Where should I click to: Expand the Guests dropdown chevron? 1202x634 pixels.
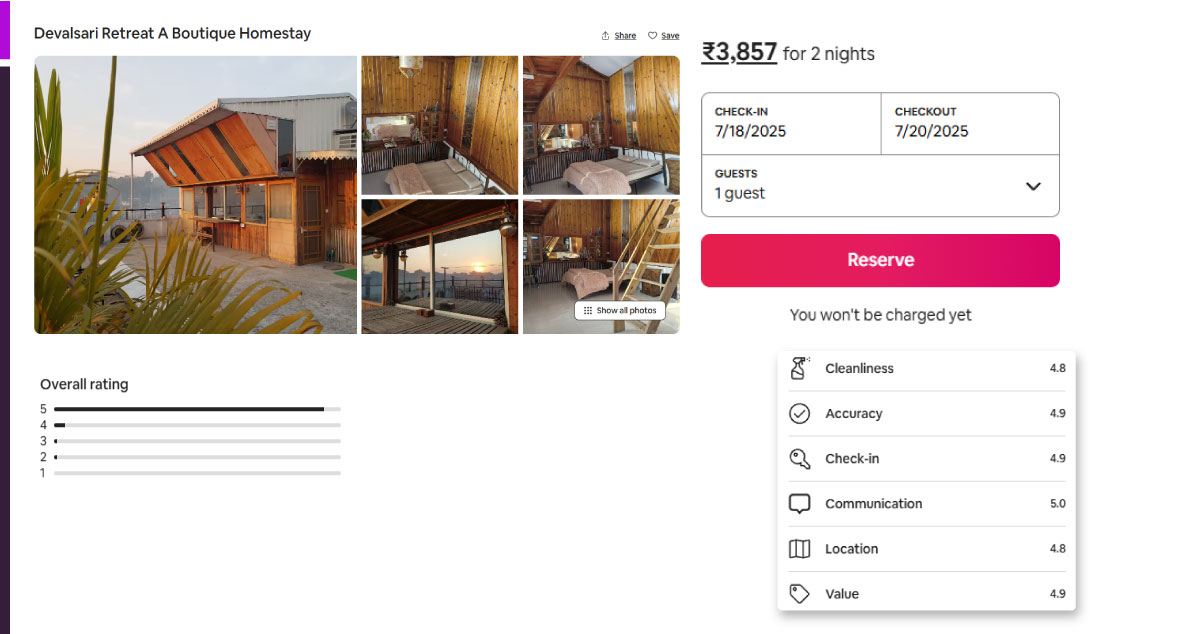1033,186
